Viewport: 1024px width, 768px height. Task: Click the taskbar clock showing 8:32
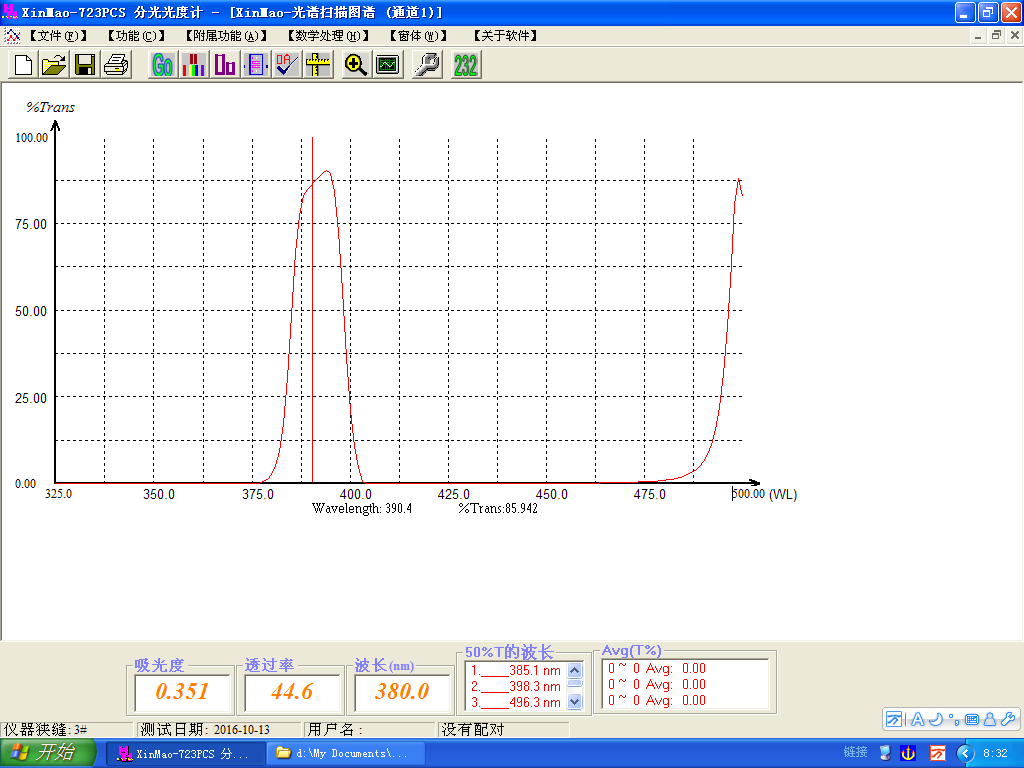click(996, 753)
